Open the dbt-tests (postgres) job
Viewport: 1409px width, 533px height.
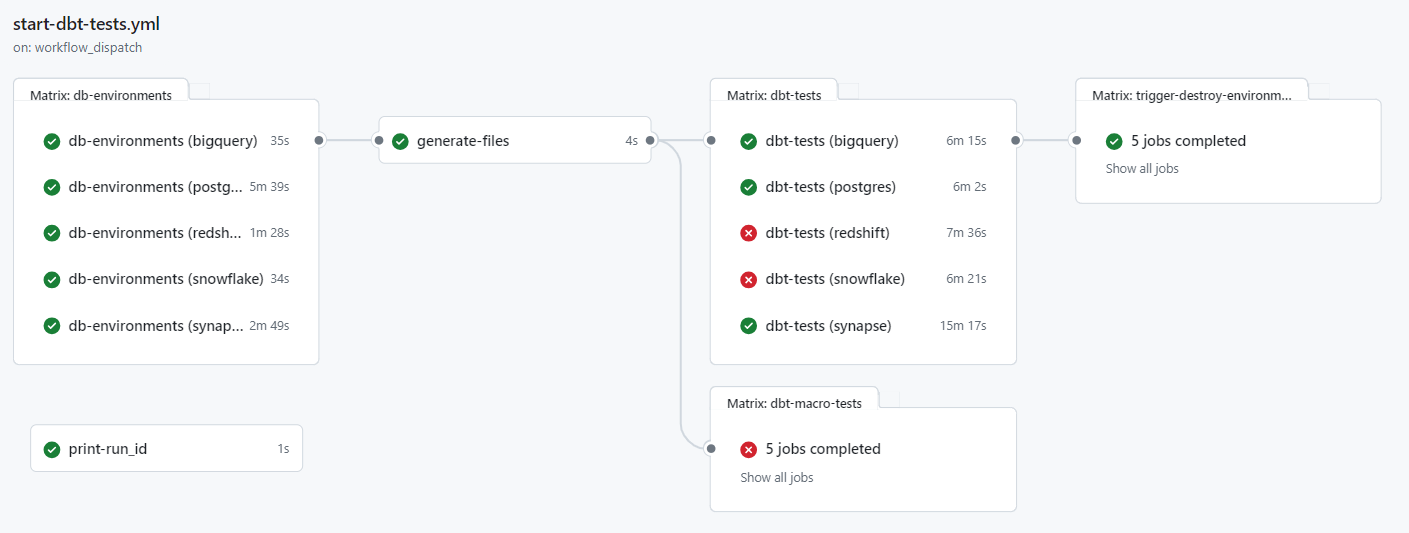click(x=830, y=187)
